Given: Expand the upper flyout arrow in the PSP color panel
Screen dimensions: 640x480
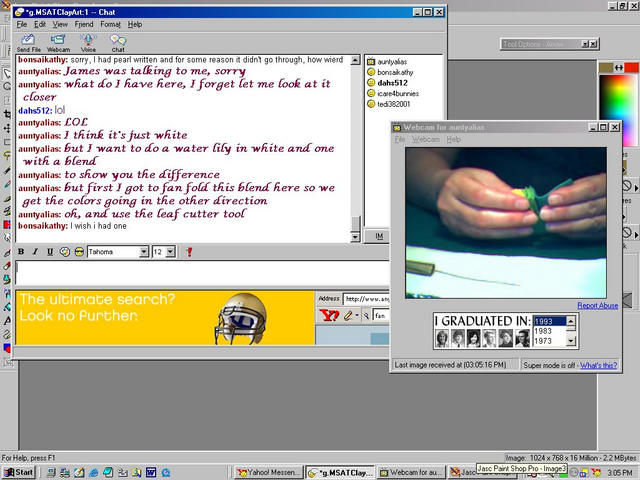Looking at the screenshot, I should click(x=636, y=188).
